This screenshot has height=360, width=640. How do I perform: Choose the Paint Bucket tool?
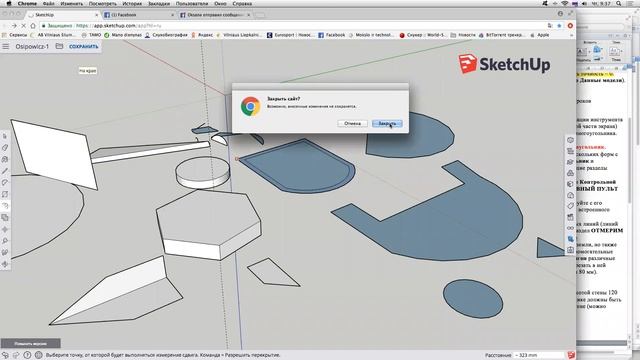coord(5,159)
